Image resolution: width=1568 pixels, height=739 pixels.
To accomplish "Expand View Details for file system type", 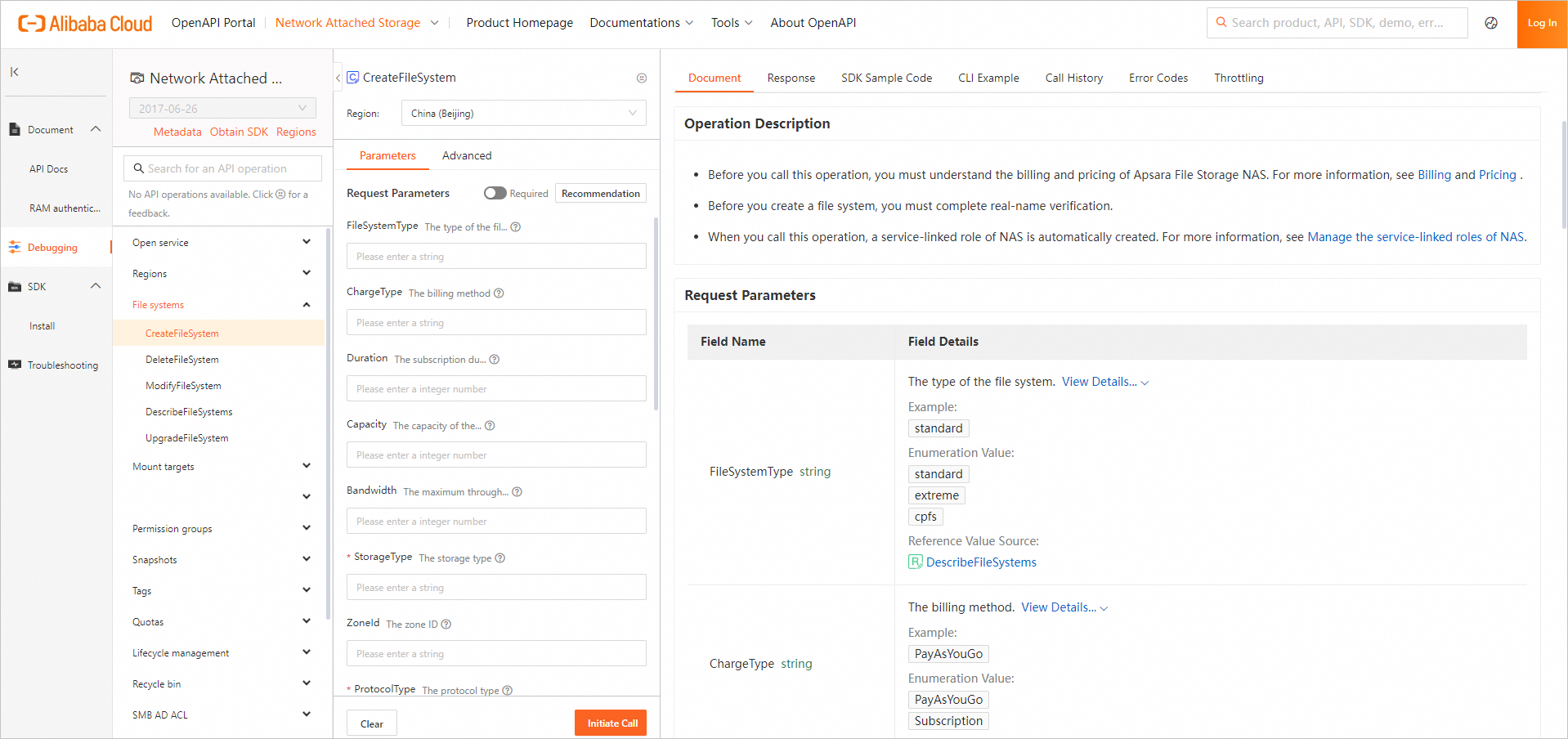I will [1104, 382].
